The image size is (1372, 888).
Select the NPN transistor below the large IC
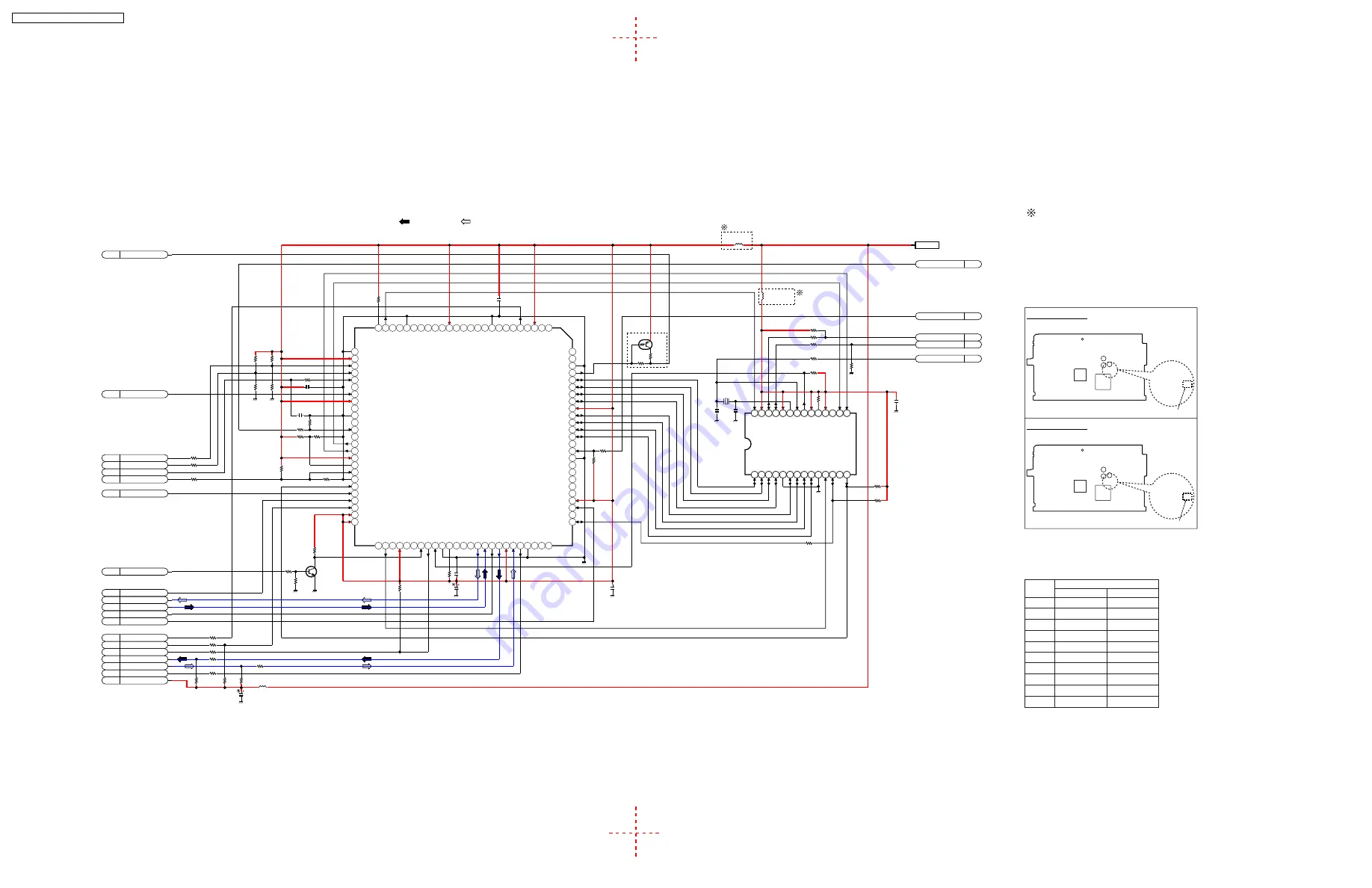point(312,572)
